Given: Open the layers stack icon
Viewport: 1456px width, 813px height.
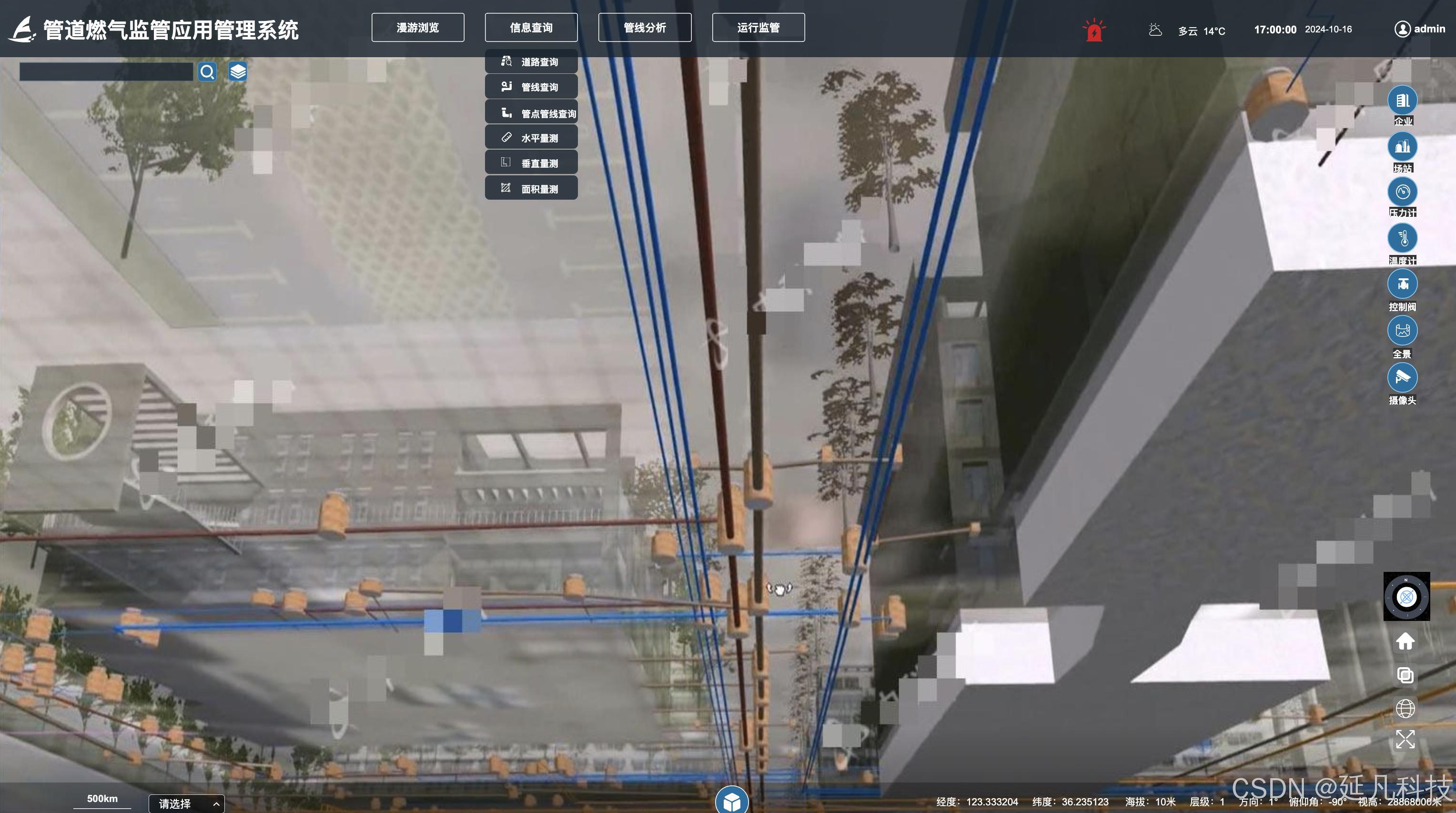Looking at the screenshot, I should [237, 72].
